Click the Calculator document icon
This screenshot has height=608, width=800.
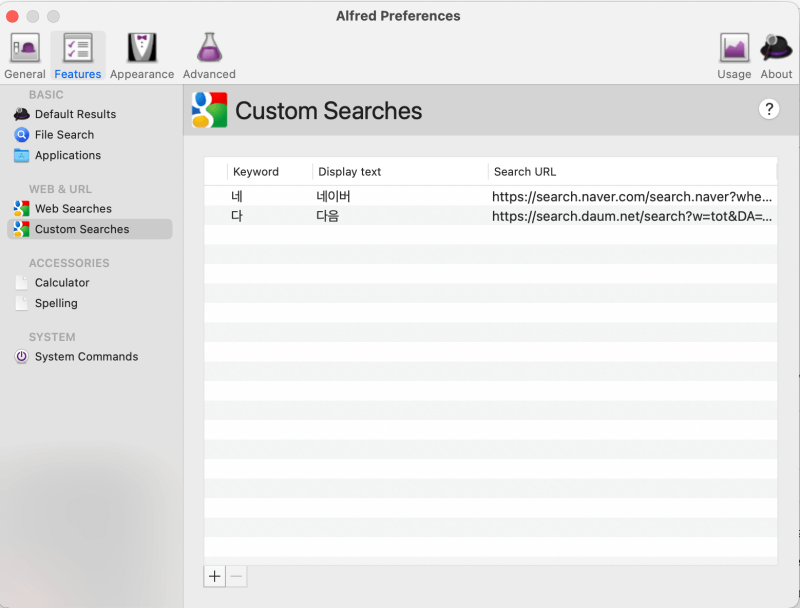click(x=21, y=283)
